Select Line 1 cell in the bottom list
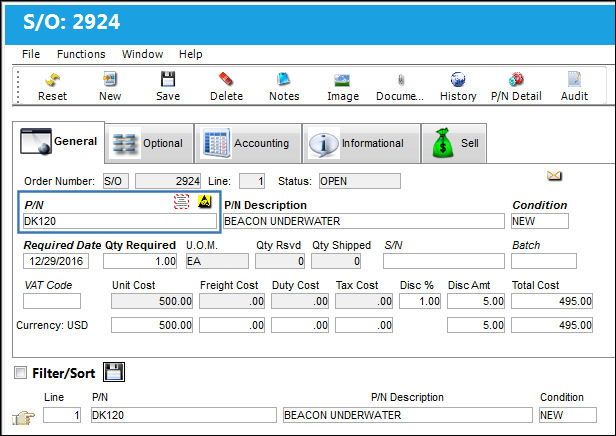Image resolution: width=616 pixels, height=436 pixels. 62,415
